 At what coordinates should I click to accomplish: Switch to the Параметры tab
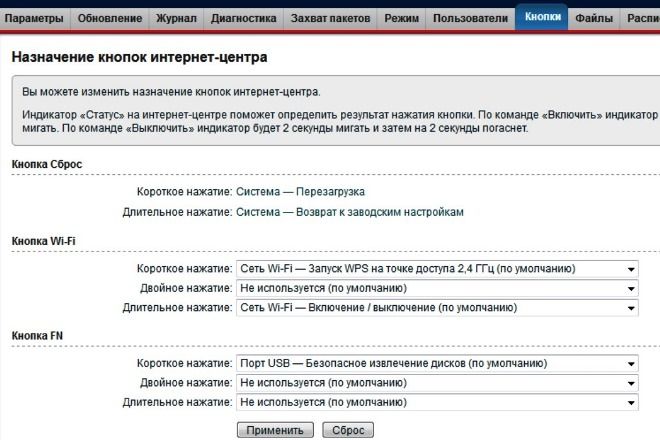[35, 19]
